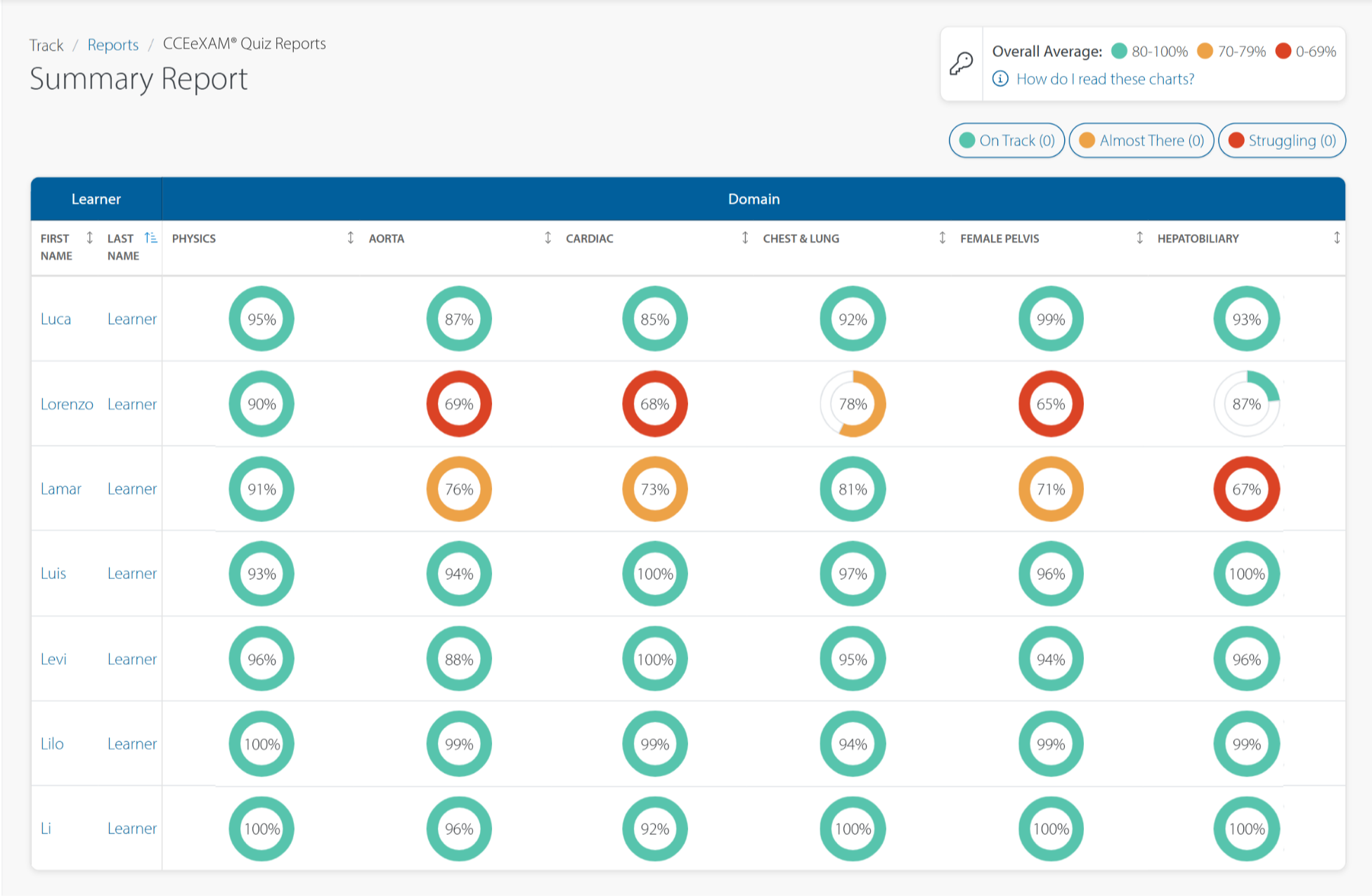Click Lorenzo's 65% Female Pelvis donut chart
Image resolution: width=1372 pixels, height=896 pixels.
tap(1050, 404)
